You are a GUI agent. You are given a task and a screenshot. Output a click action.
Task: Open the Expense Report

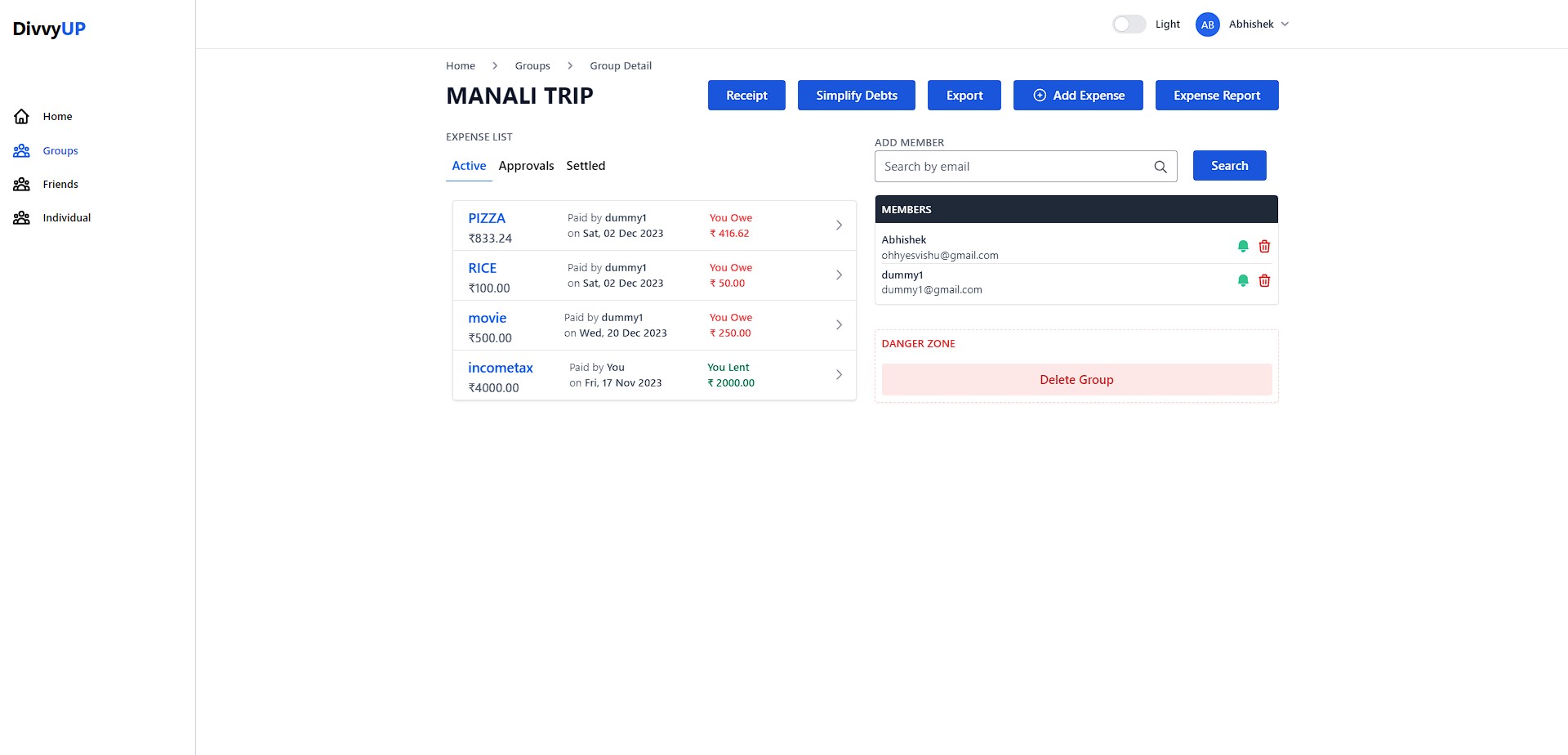coord(1217,96)
